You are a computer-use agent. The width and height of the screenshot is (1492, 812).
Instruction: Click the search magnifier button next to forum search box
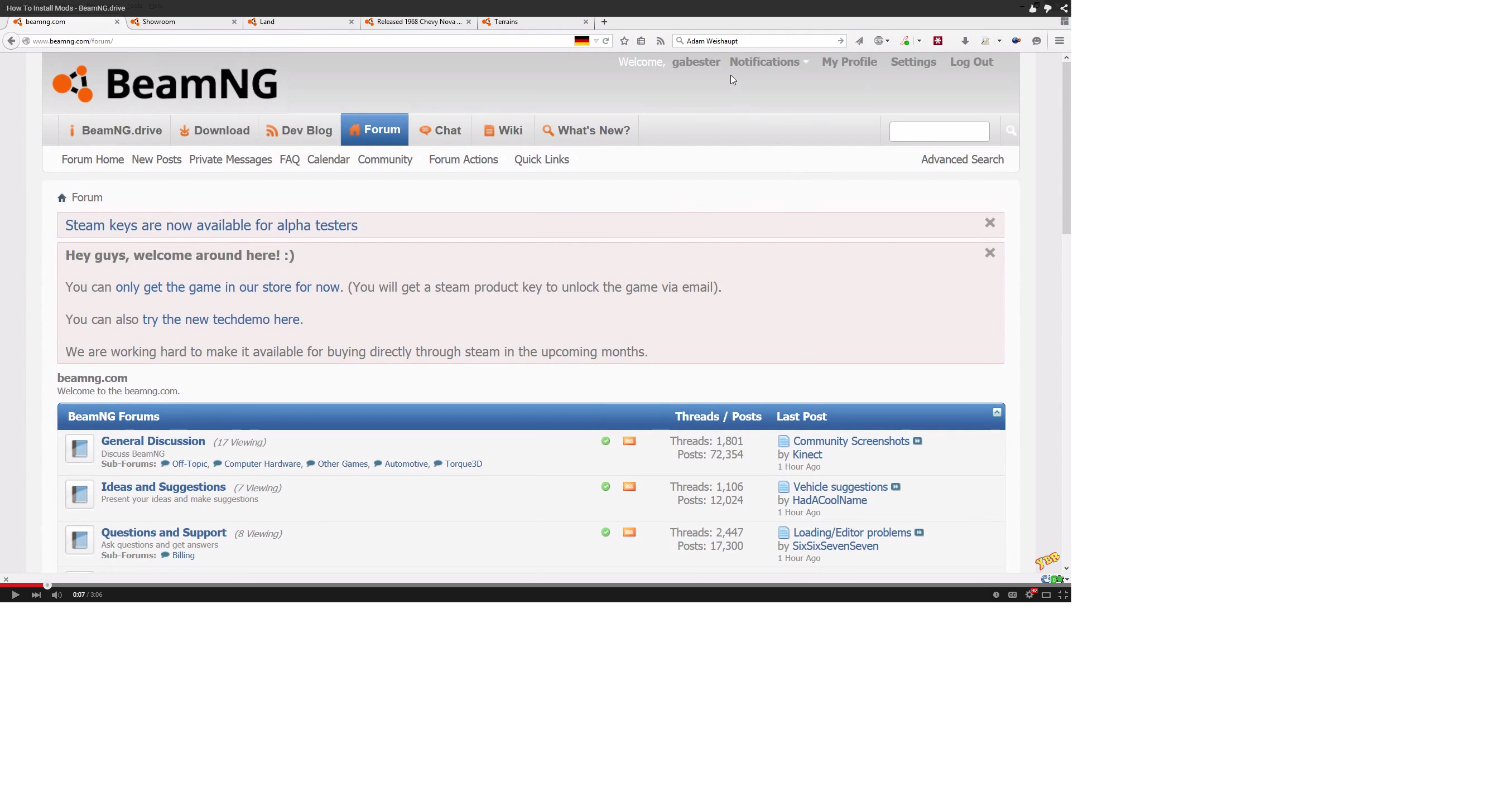(x=1010, y=131)
